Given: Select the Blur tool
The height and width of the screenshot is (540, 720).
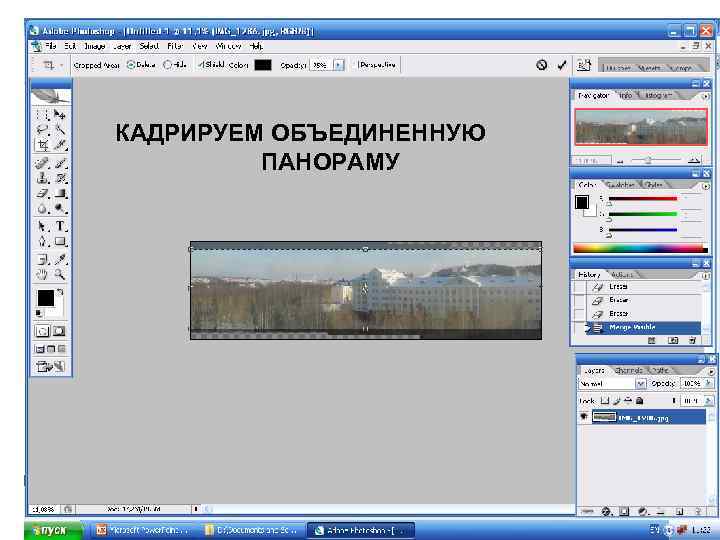Looking at the screenshot, I should [x=43, y=209].
